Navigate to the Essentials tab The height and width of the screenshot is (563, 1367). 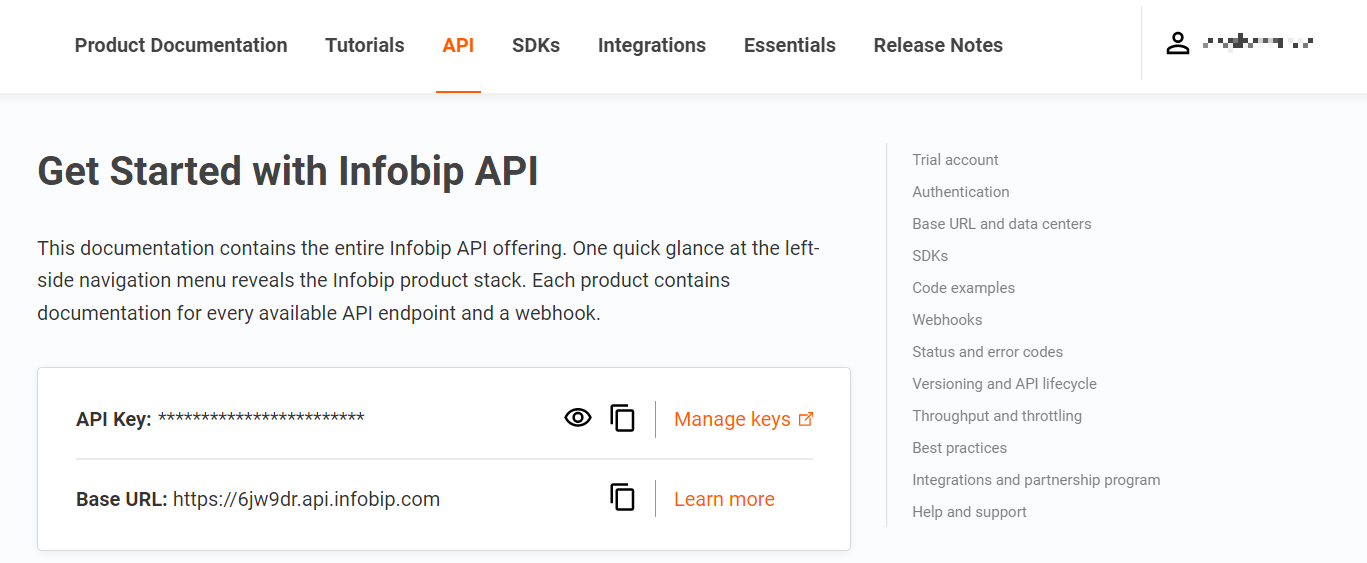click(790, 45)
